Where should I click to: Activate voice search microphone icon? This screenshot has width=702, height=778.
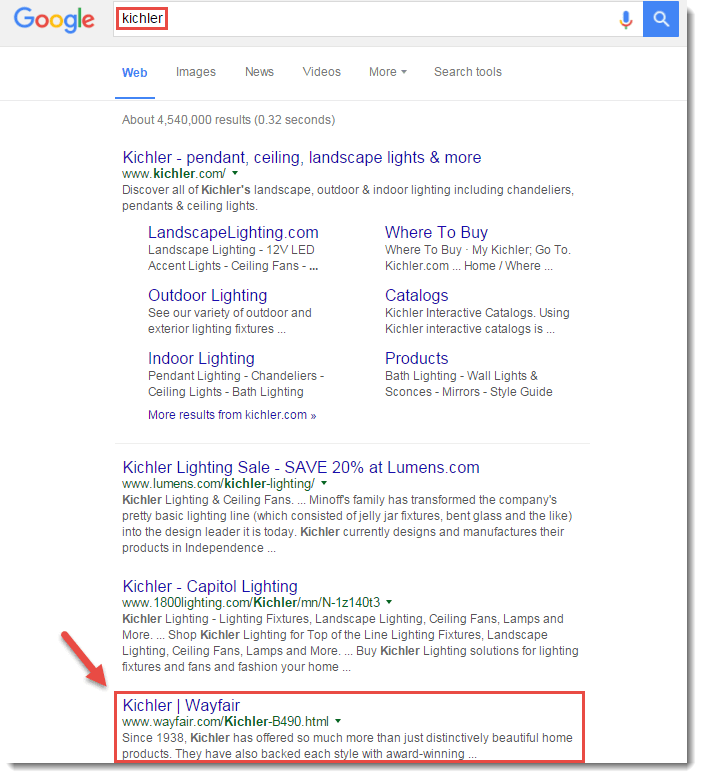coord(626,19)
